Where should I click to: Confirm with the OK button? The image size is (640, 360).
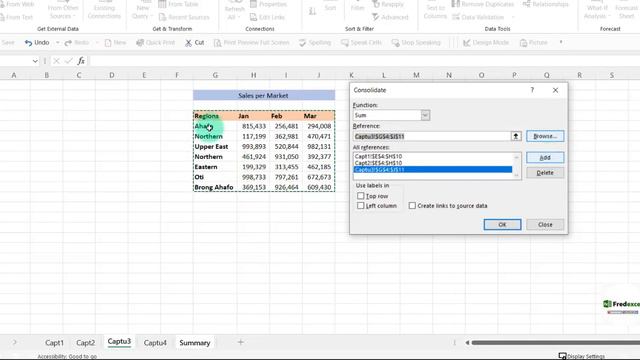(502, 224)
